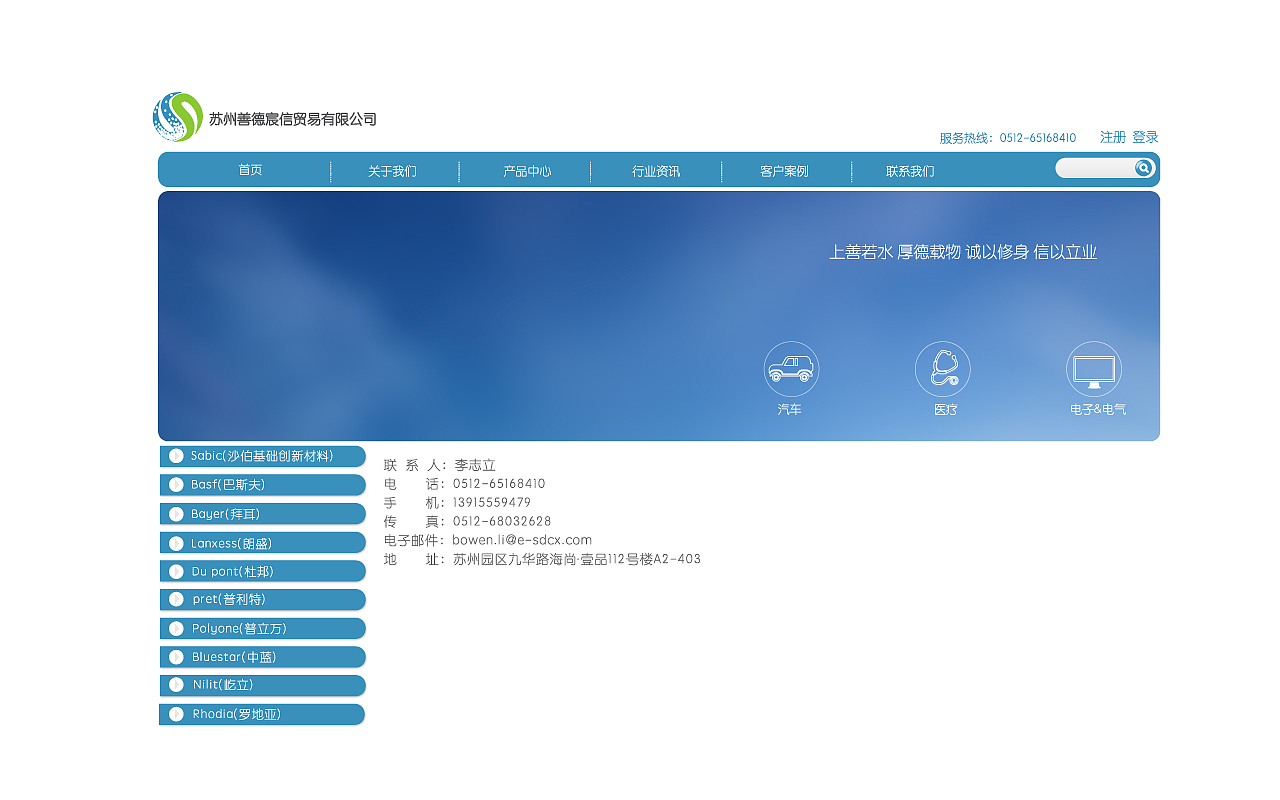
Task: Open 联系我们 navigation item
Action: point(910,171)
